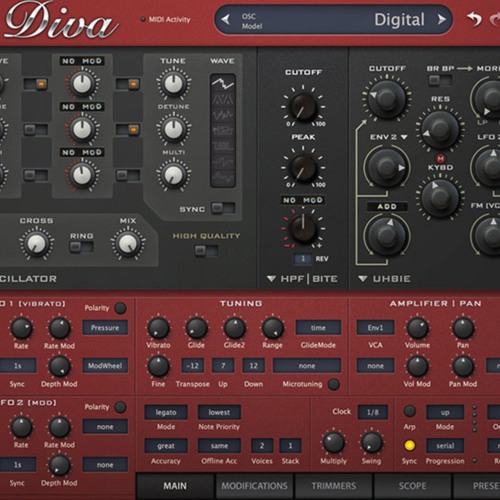Click the DETUNE knob
Viewport: 500px width, 500px height.
pyautogui.click(x=173, y=129)
